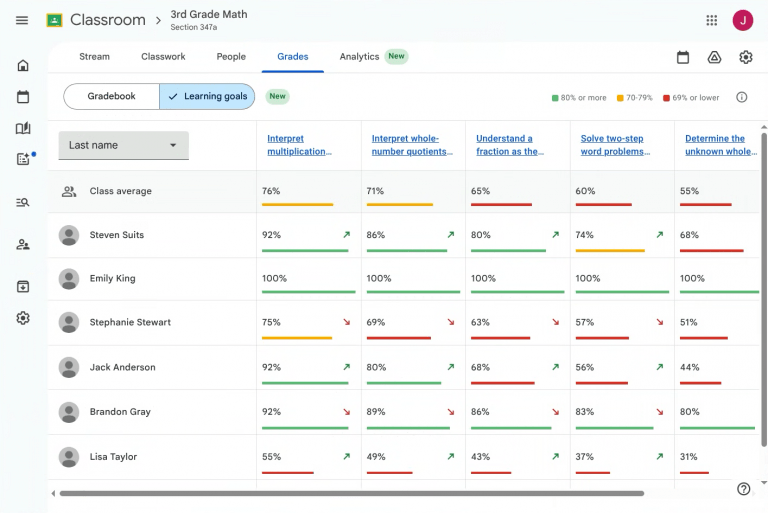Open the class calendar icon beside the Drive icon
Screen dimensions: 768x513
coord(683,57)
